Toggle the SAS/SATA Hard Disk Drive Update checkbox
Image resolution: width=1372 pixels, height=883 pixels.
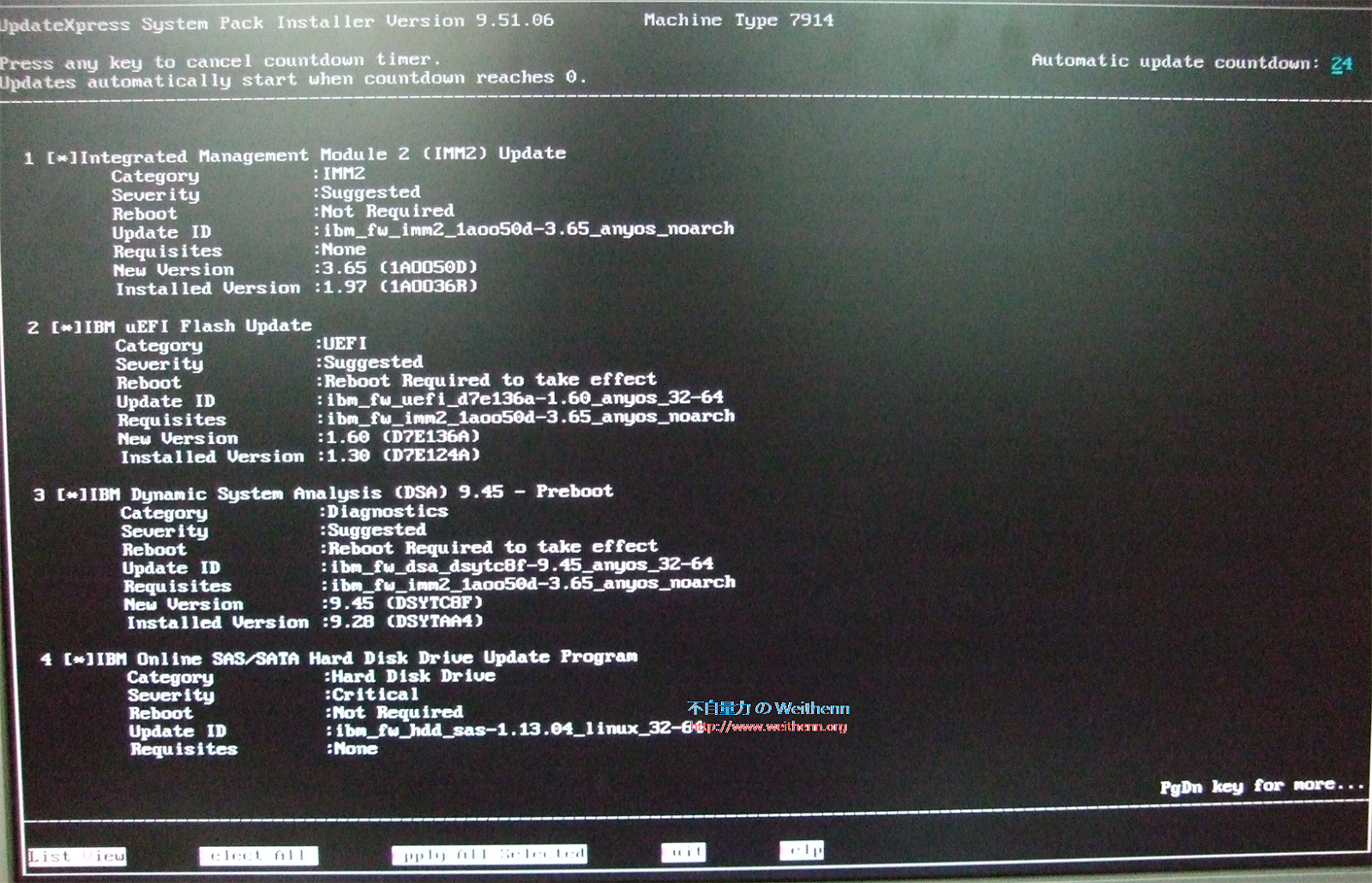click(x=79, y=659)
